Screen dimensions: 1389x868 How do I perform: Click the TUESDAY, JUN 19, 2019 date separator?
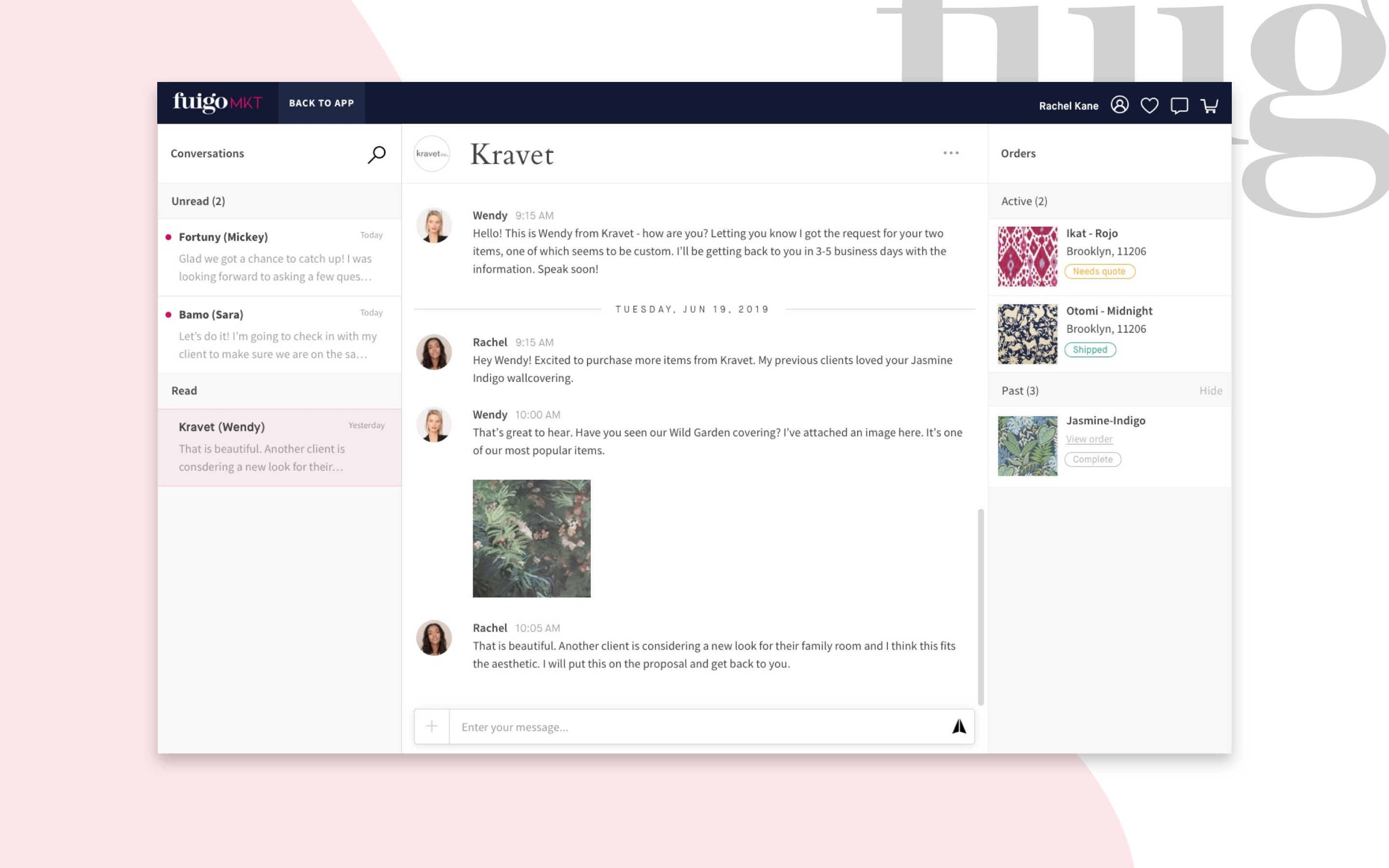(692, 310)
